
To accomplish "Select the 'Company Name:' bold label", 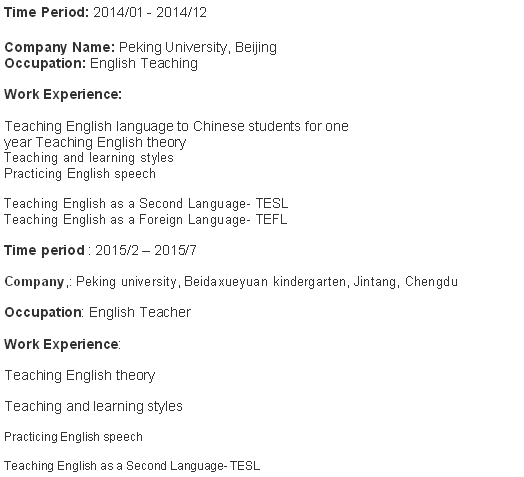I will [x=60, y=47].
